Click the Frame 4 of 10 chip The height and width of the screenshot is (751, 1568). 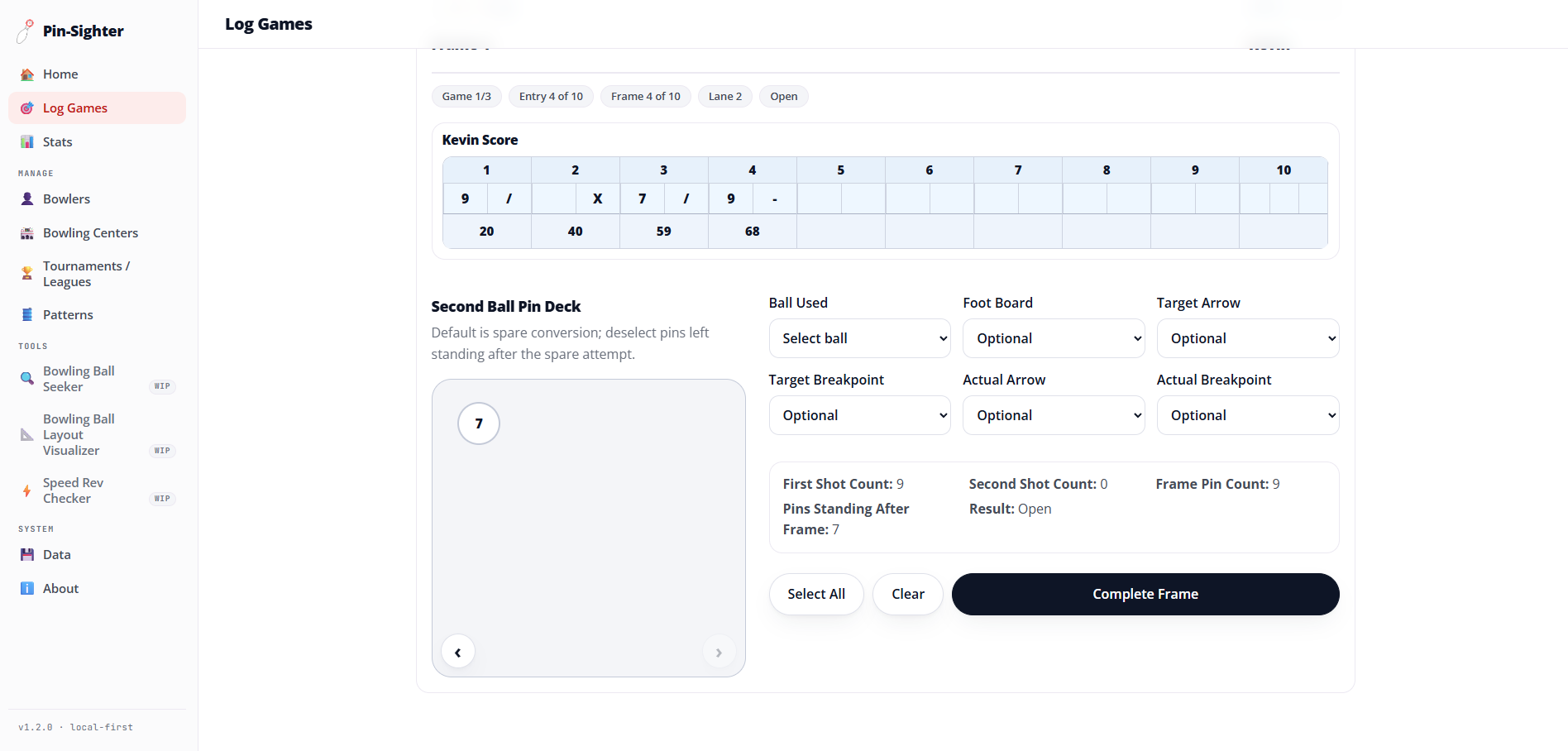point(646,97)
